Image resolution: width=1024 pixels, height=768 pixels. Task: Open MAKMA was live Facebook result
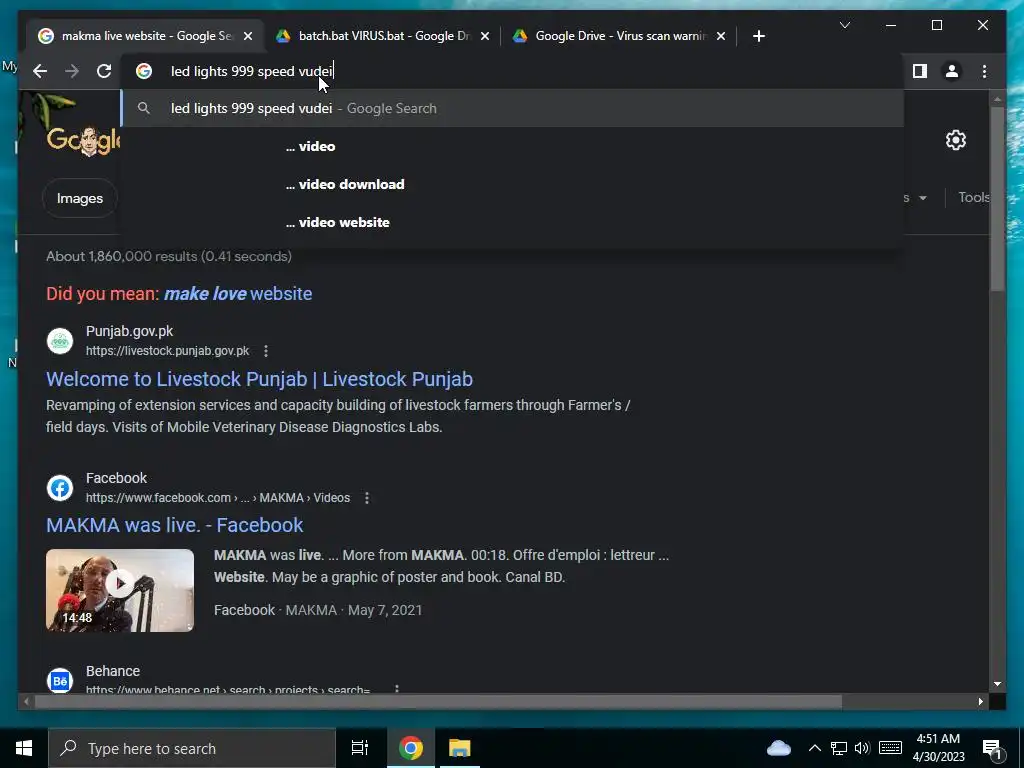pyautogui.click(x=174, y=525)
